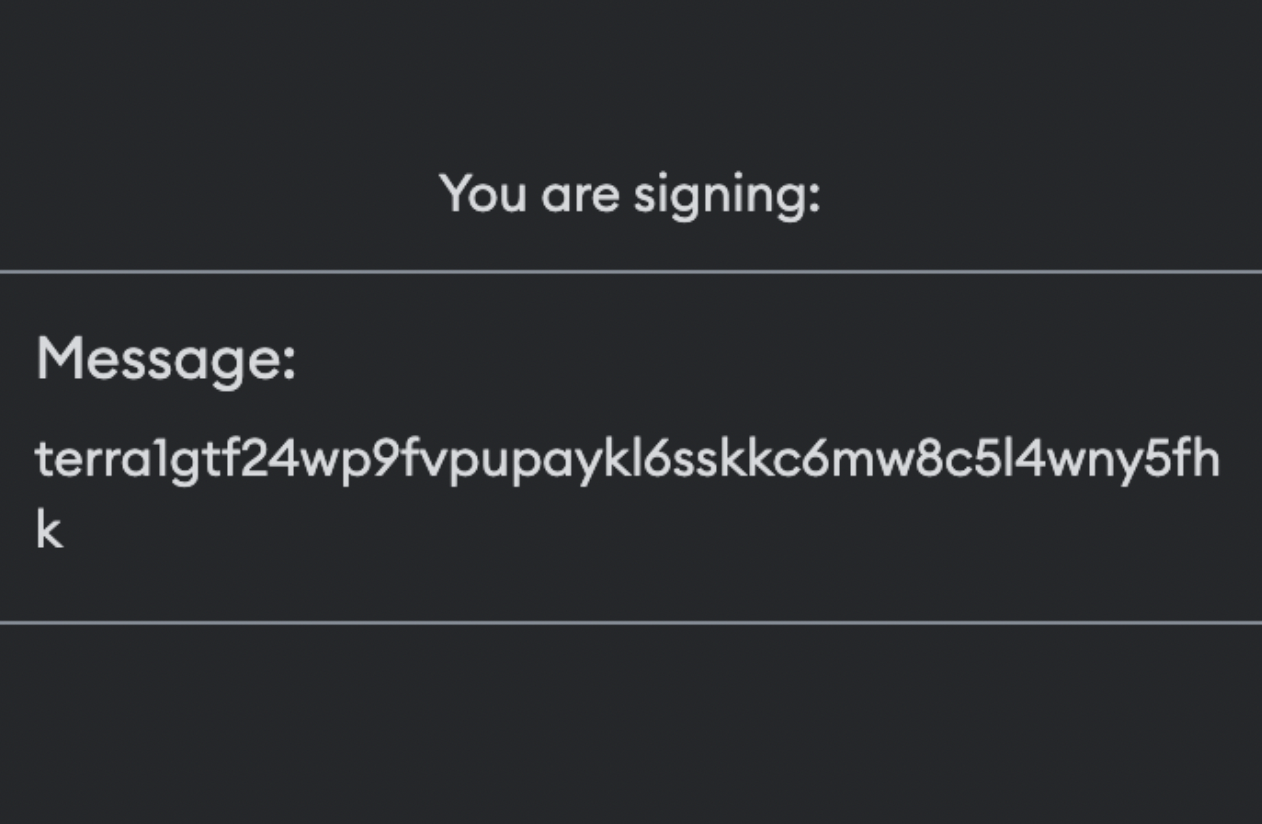
Task: Click the divider line beneath the heading
Action: click(631, 271)
